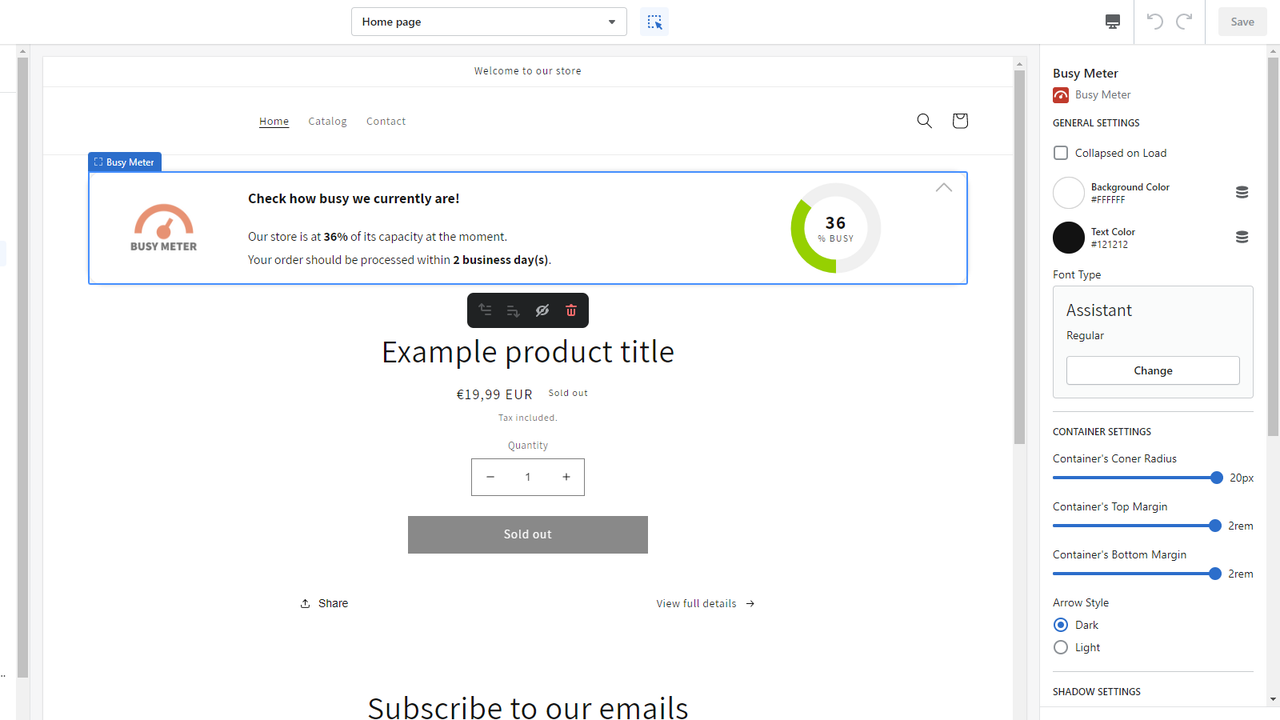Open the Home page template dropdown

click(488, 21)
